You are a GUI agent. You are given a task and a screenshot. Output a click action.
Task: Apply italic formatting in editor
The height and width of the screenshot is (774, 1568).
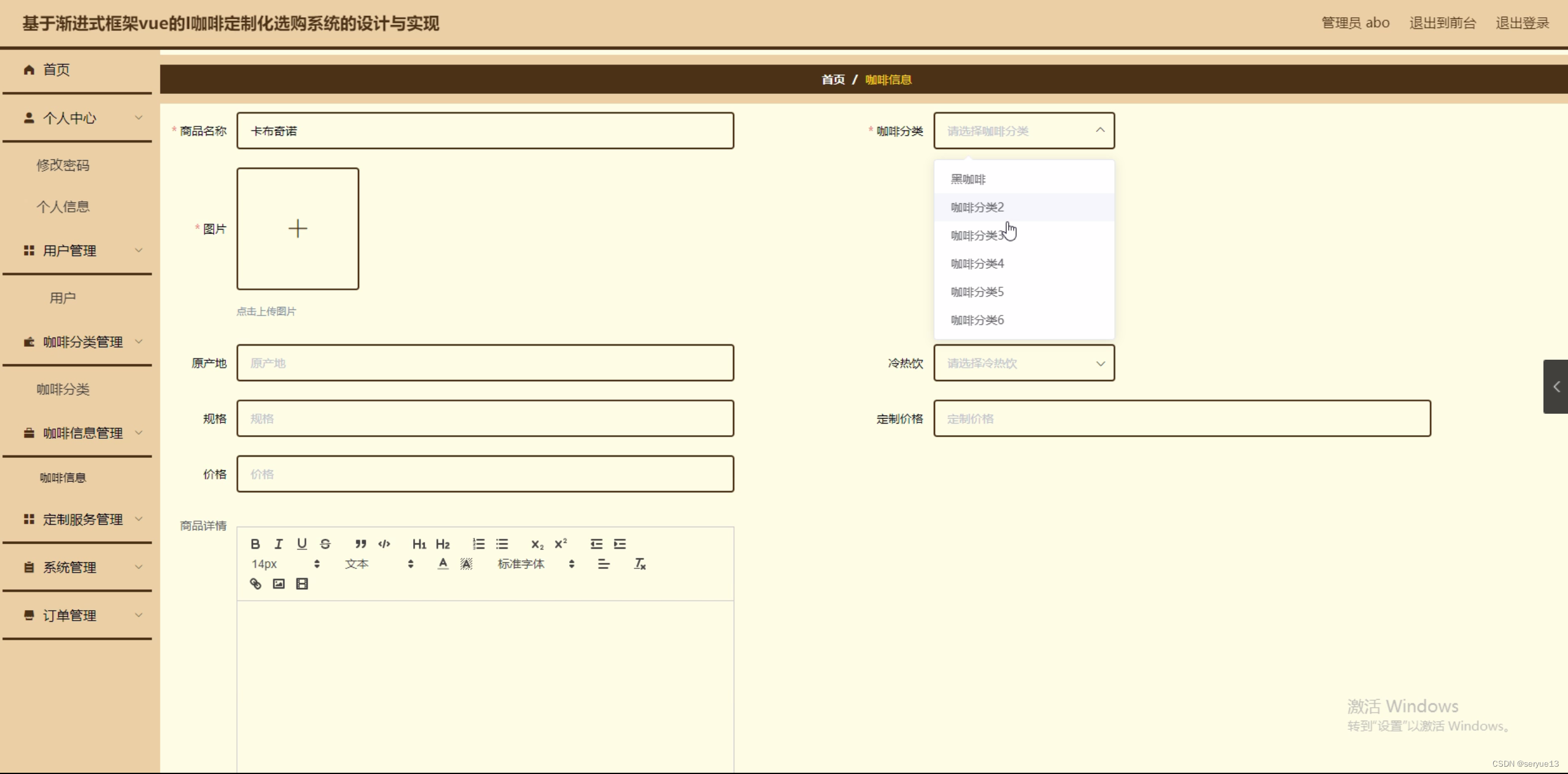point(279,544)
